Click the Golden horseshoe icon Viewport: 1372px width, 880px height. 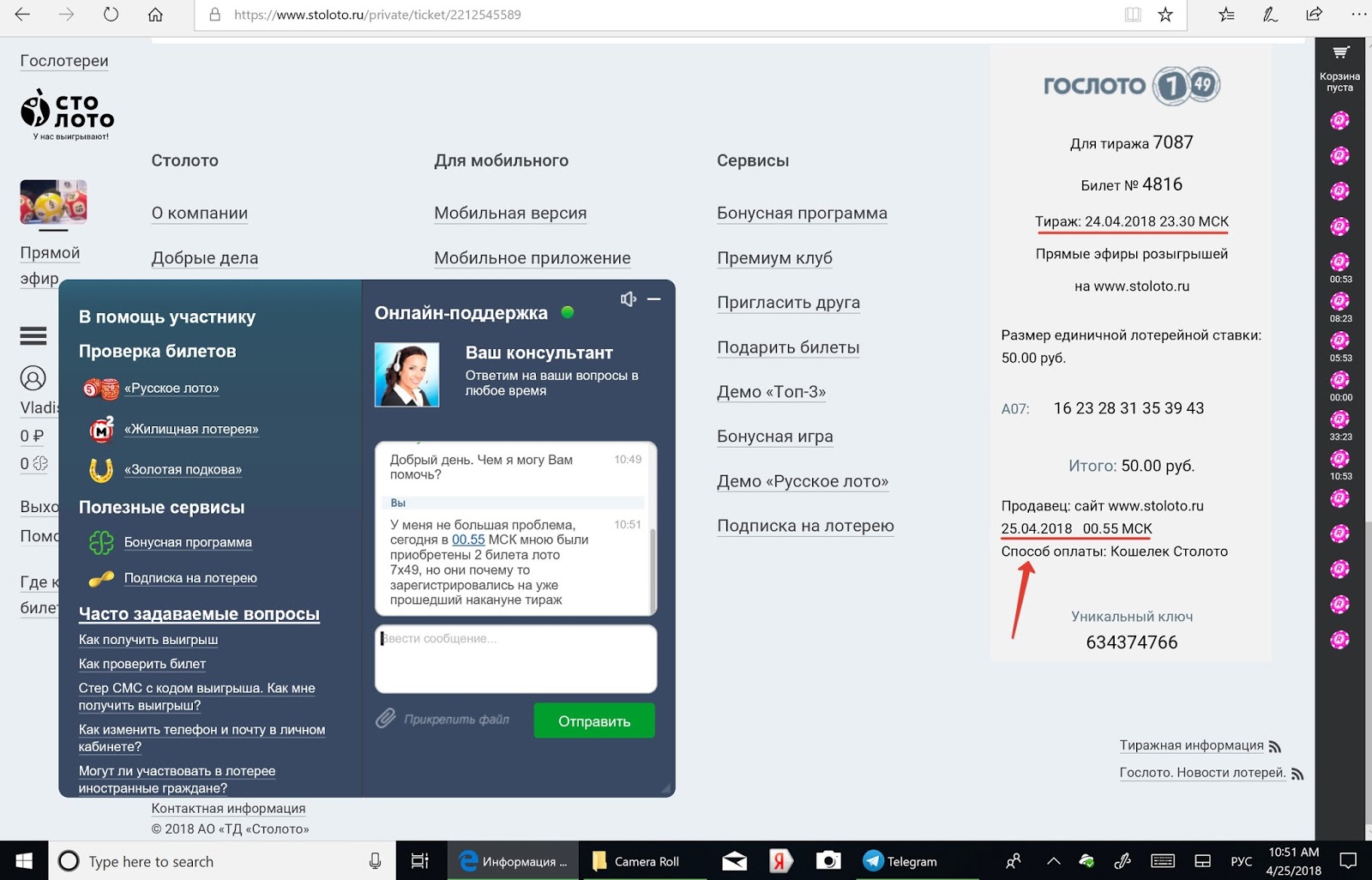point(101,469)
